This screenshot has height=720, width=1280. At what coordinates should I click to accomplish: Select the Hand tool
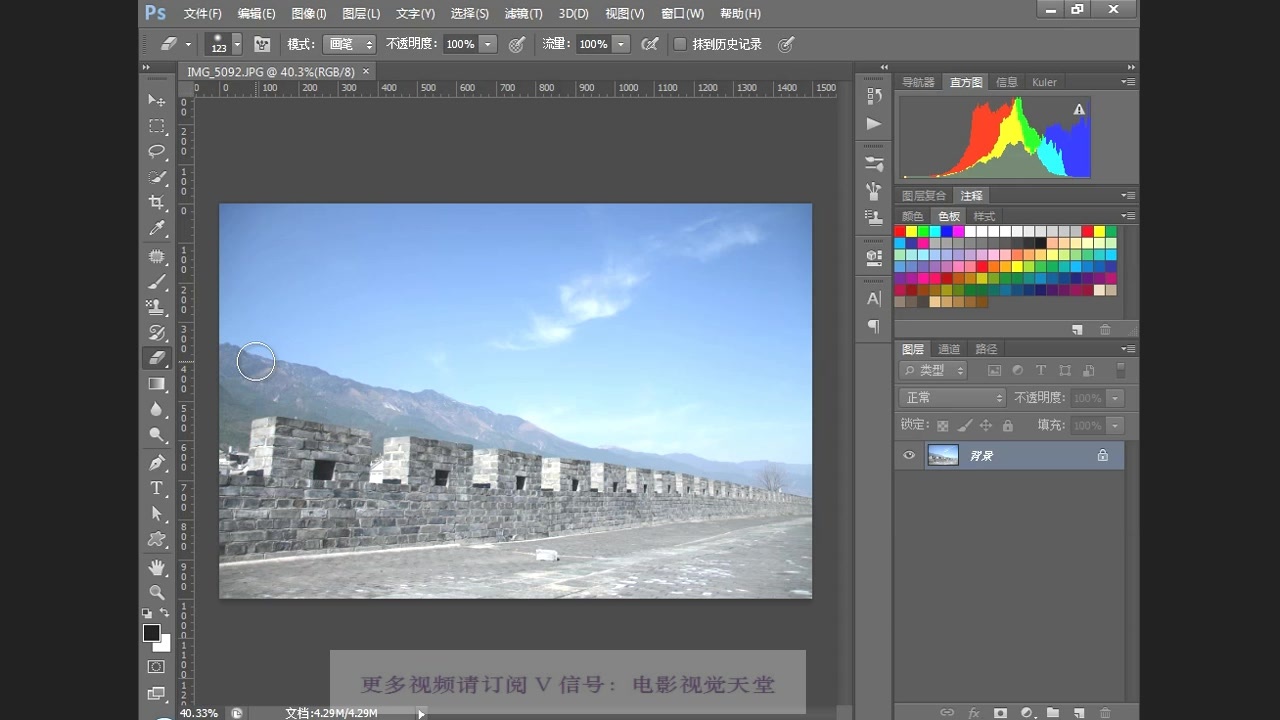tap(157, 567)
